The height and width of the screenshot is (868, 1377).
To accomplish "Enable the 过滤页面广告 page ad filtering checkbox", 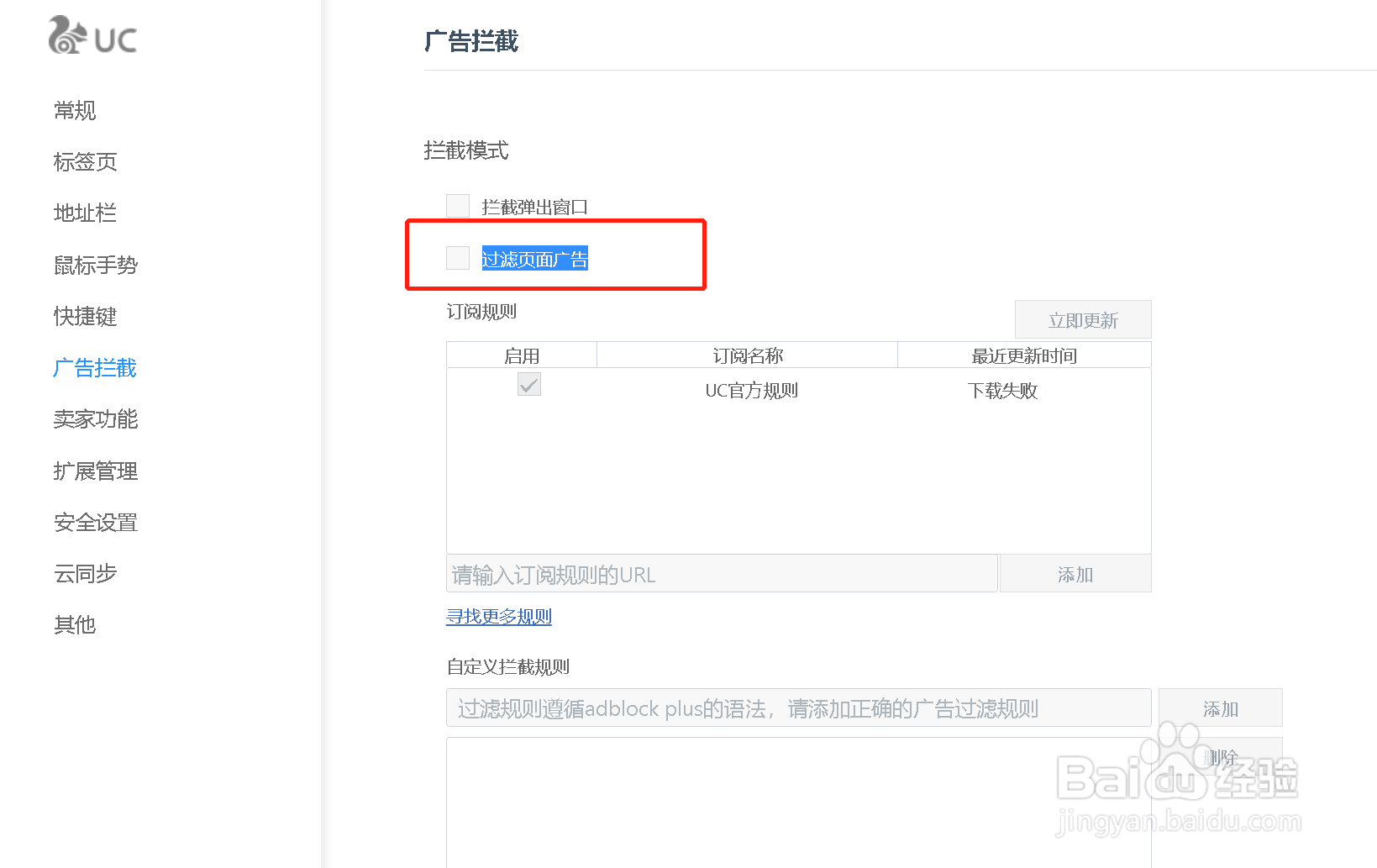I will (x=457, y=258).
